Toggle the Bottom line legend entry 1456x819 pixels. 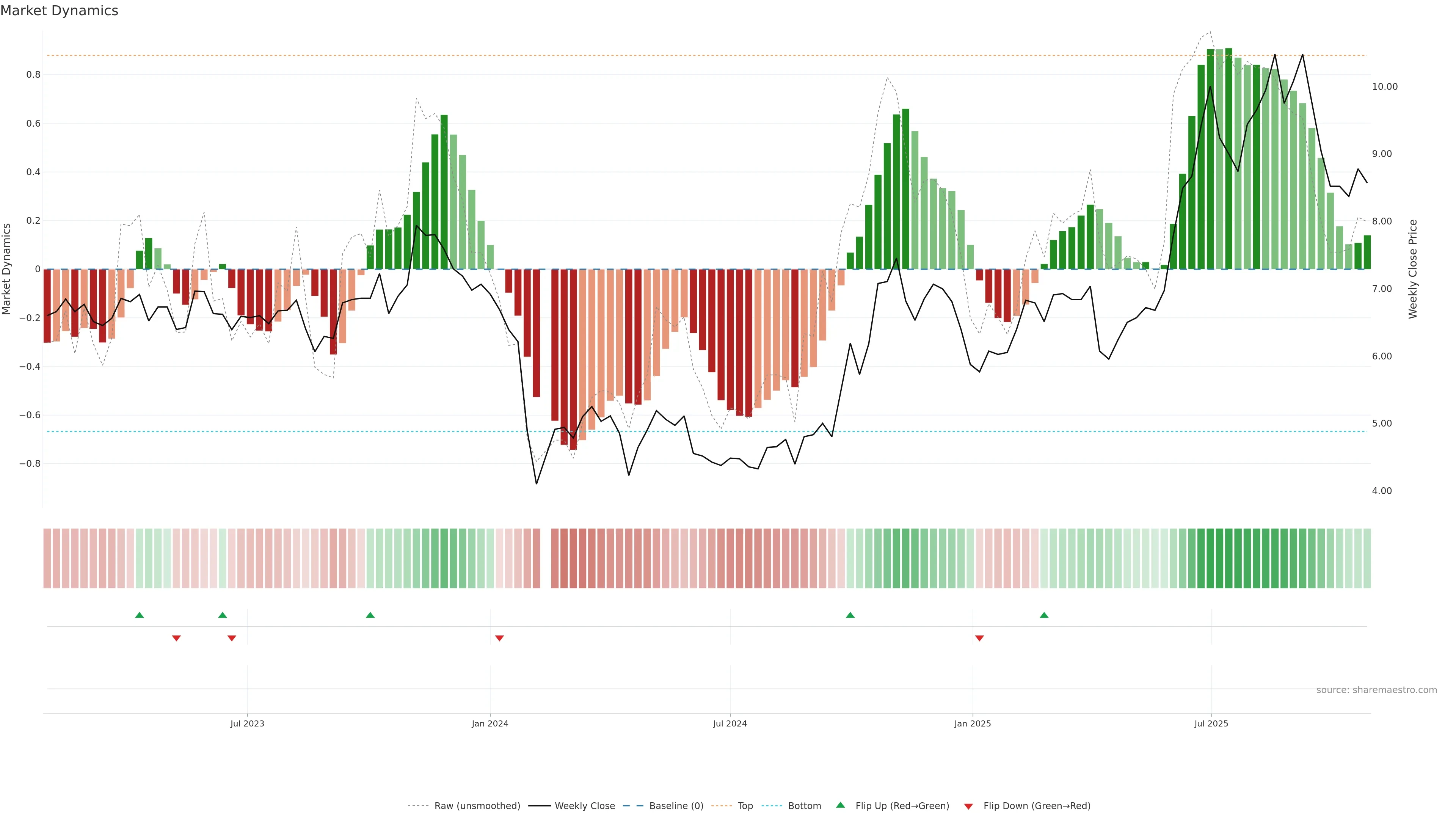click(804, 806)
